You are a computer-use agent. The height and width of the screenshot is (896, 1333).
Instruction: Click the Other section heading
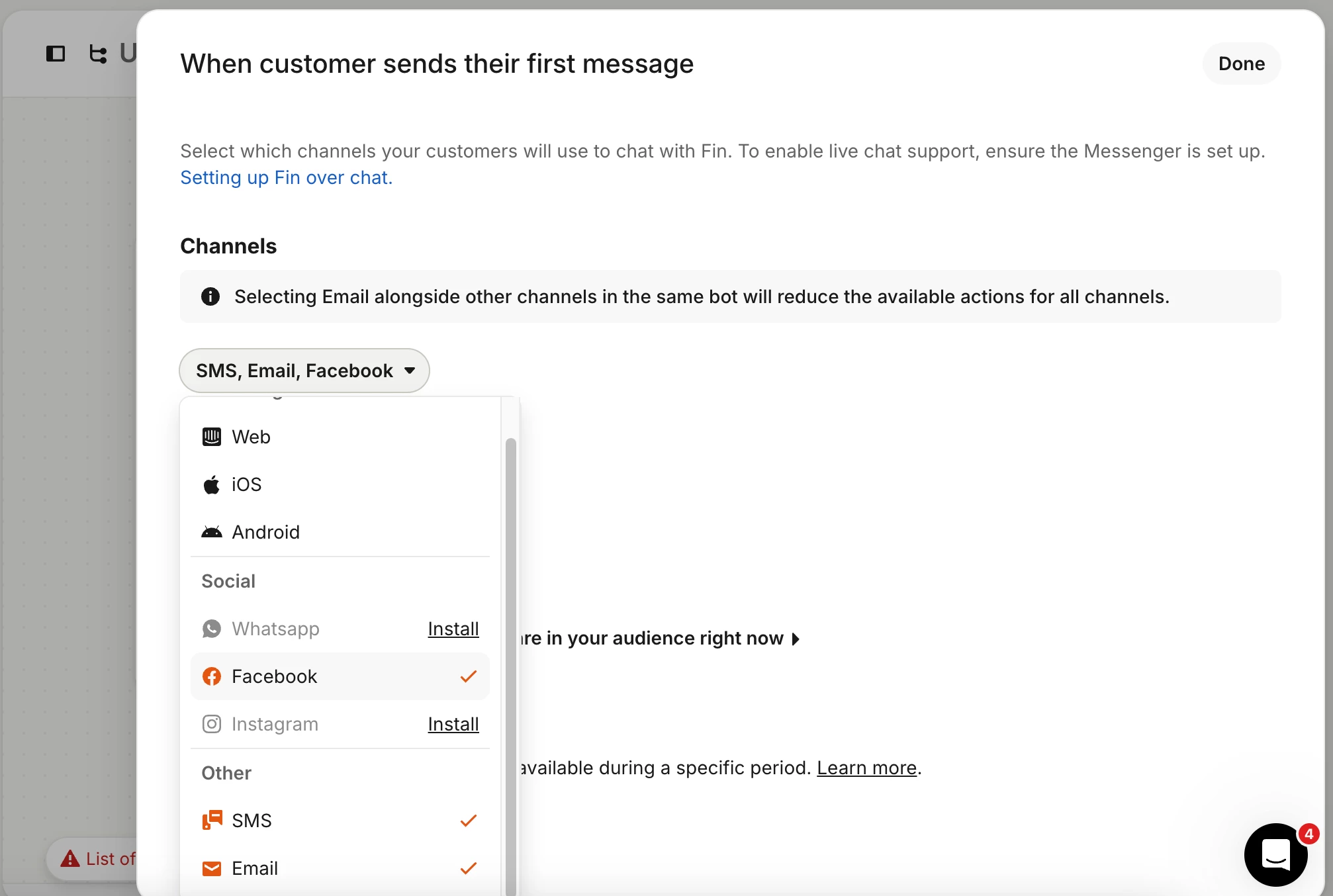[x=226, y=773]
